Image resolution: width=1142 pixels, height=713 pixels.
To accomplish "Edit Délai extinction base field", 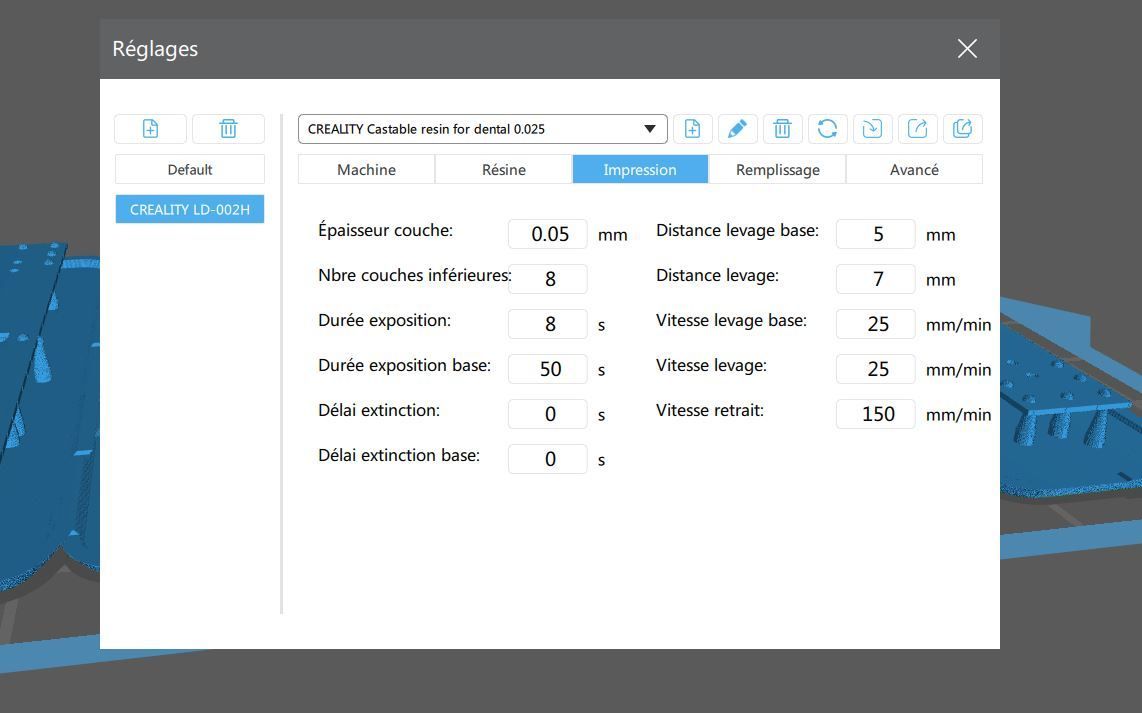I will 548,459.
